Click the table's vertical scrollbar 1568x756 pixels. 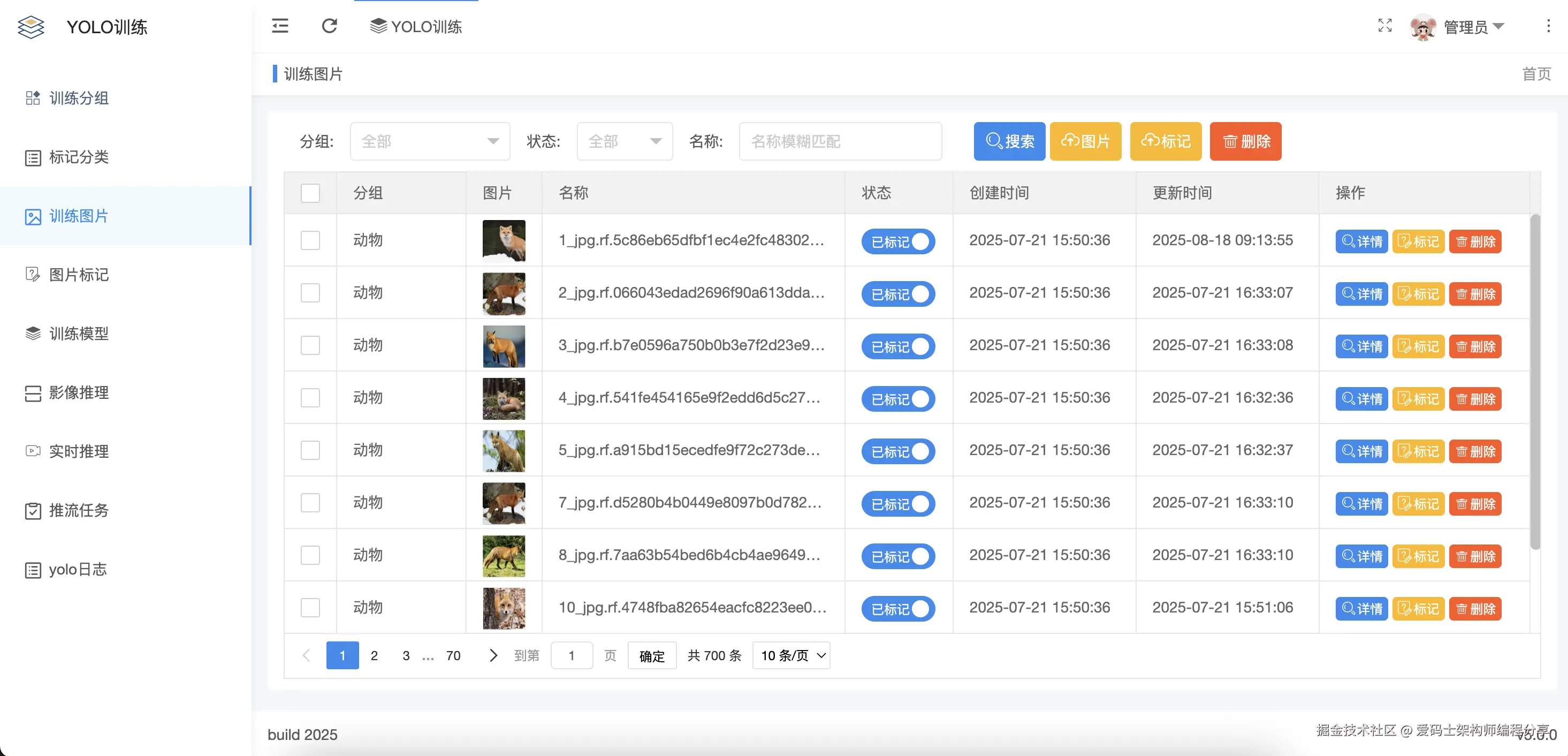coord(1535,381)
